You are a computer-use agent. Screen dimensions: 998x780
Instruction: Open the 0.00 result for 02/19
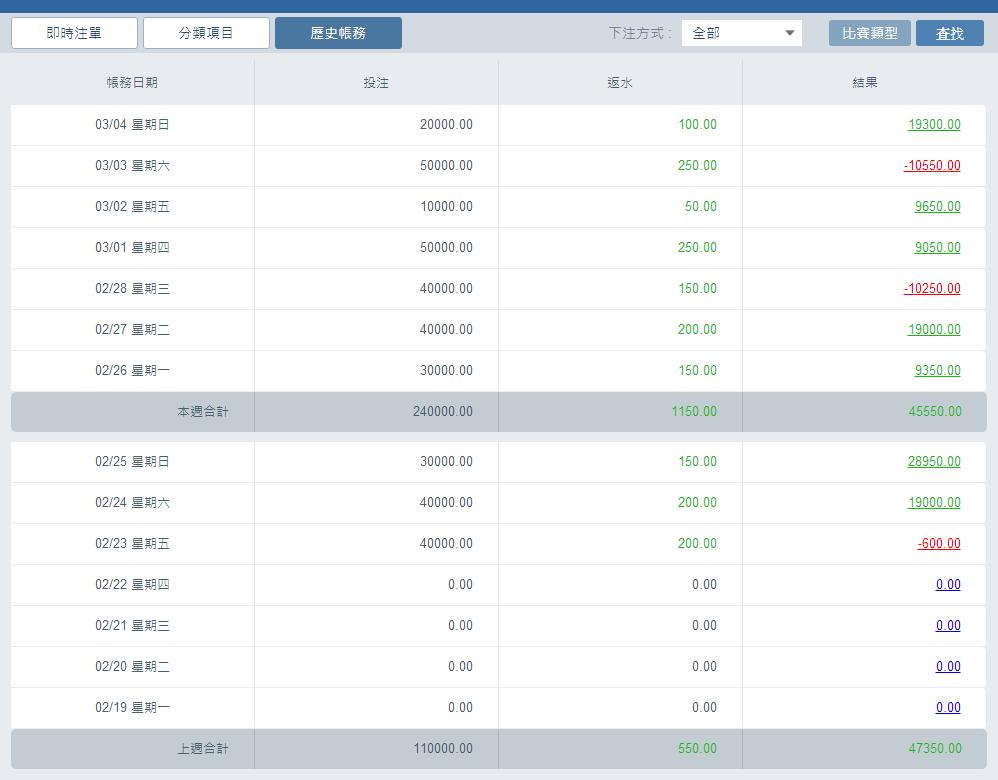(947, 708)
